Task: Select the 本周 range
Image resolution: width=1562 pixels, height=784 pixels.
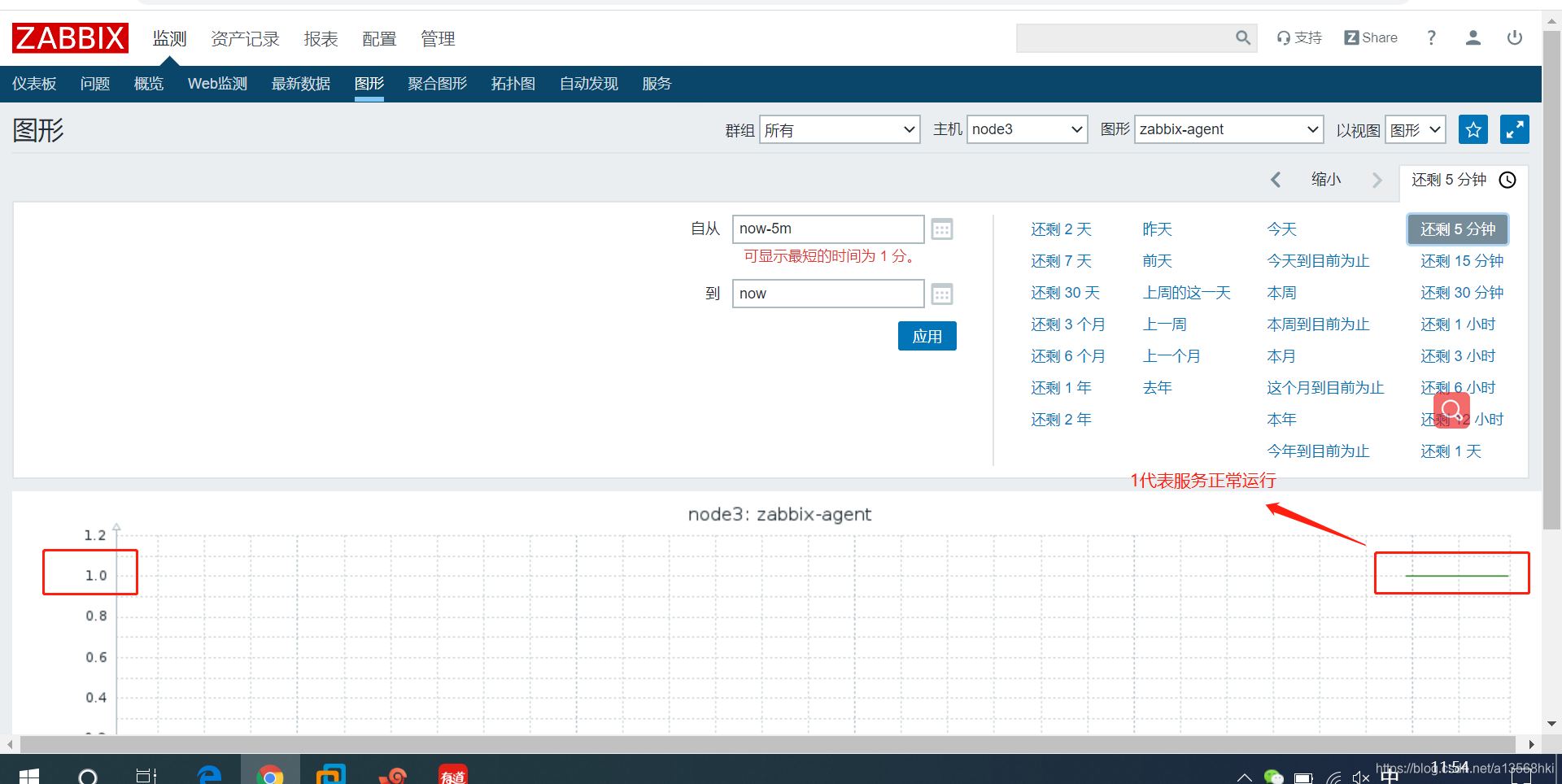Action: [x=1281, y=293]
